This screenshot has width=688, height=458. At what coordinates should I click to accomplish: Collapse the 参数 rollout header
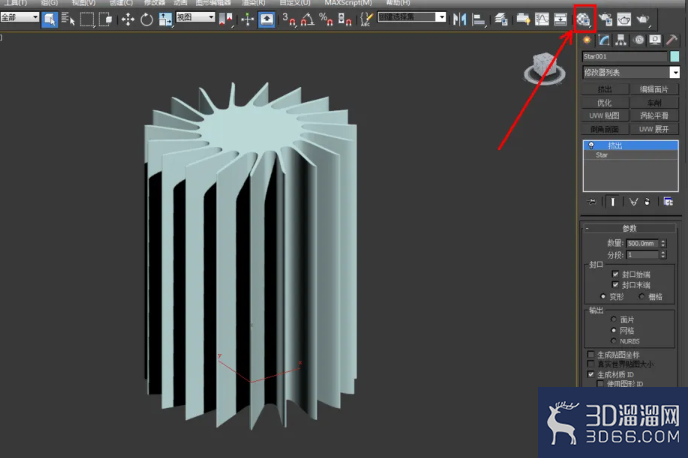[x=630, y=228]
